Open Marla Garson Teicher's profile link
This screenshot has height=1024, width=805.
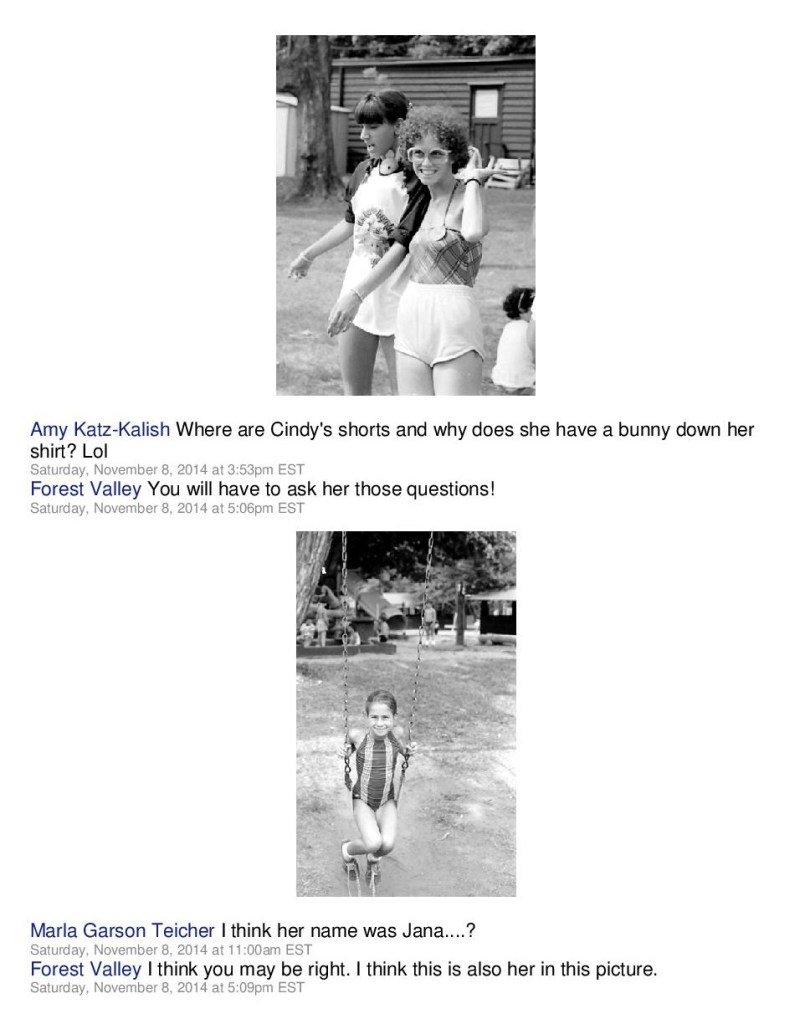tap(122, 930)
